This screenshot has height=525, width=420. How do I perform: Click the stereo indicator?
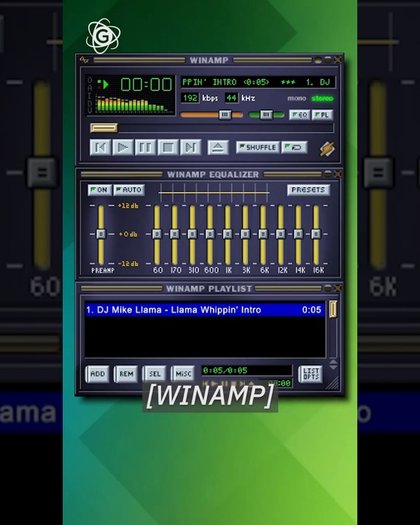pos(323,98)
